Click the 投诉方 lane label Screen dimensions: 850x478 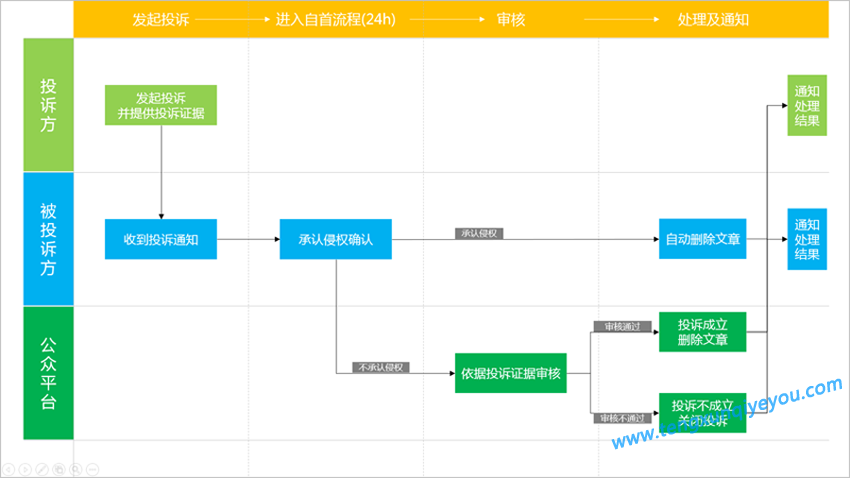(x=48, y=105)
